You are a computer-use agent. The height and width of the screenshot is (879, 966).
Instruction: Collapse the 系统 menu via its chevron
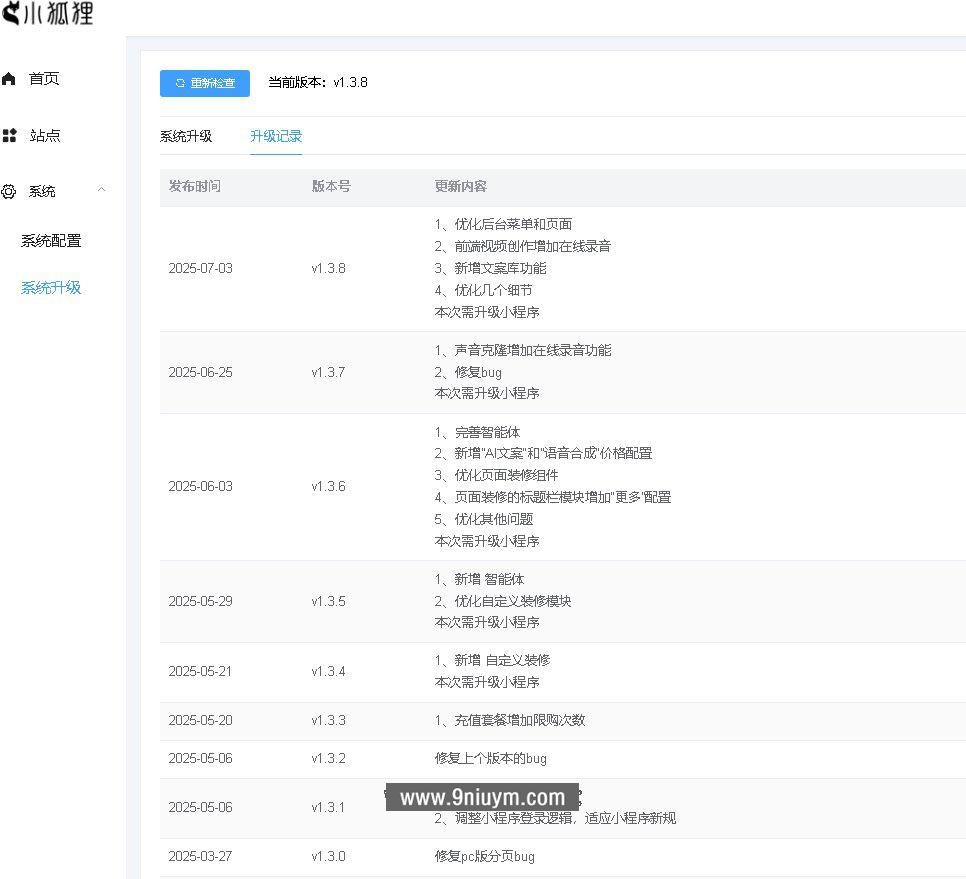click(102, 189)
